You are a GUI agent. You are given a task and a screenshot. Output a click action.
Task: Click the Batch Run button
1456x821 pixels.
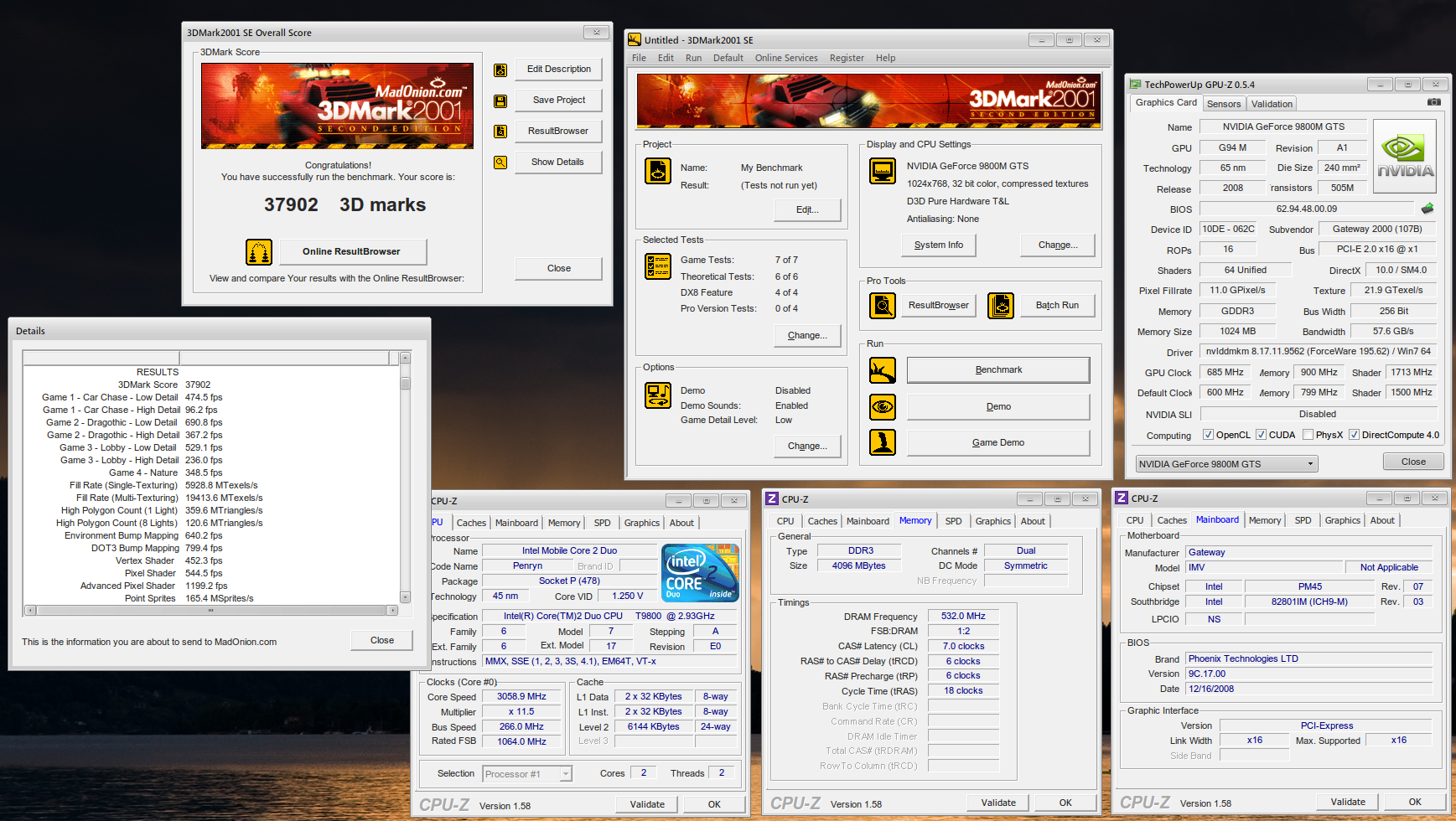pos(1057,305)
